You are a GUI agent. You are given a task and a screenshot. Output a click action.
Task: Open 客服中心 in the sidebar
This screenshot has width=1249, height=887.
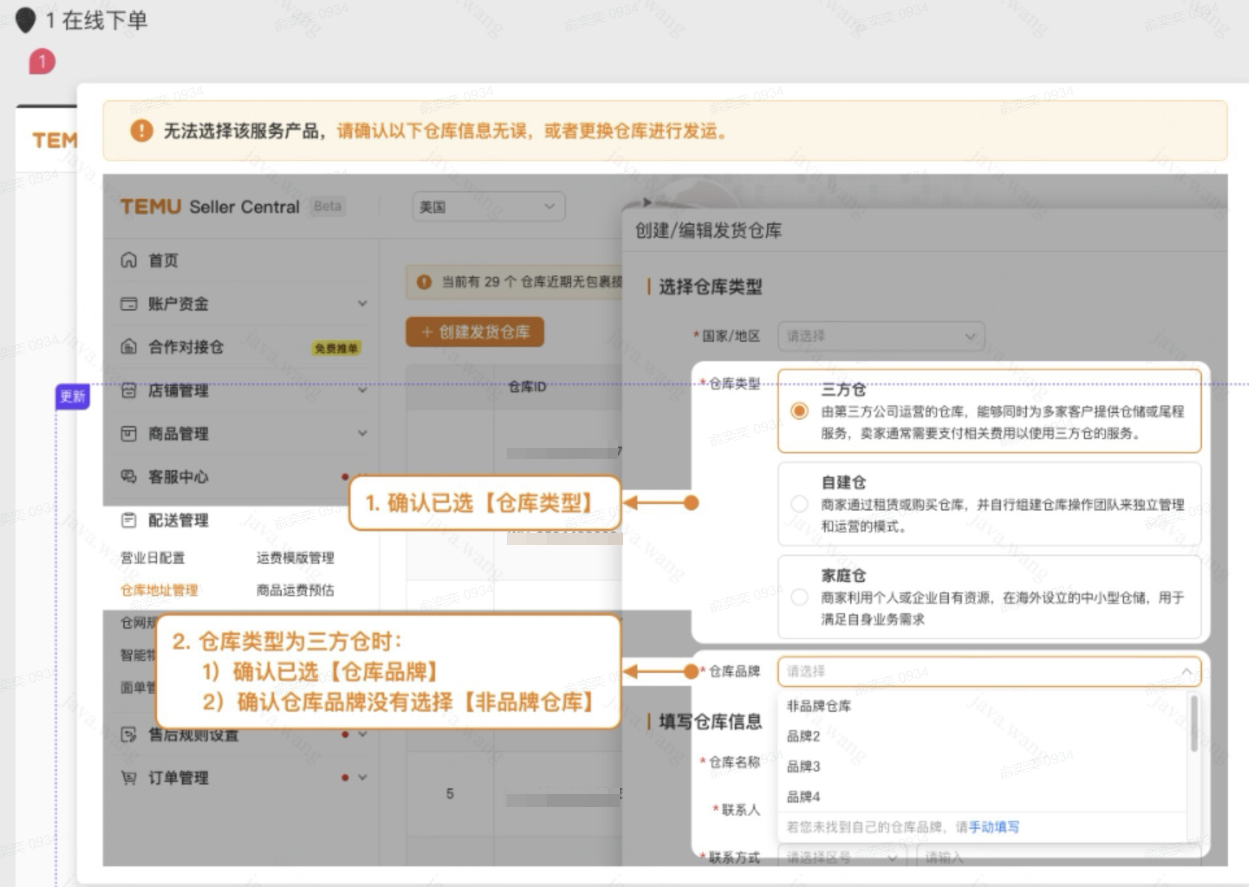click(178, 477)
